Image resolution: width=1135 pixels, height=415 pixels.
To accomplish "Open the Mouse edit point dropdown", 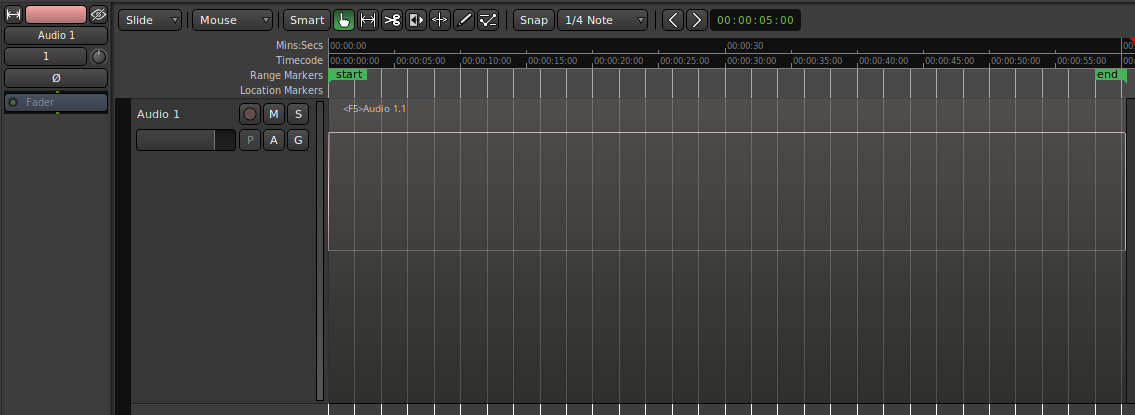I will point(232,20).
